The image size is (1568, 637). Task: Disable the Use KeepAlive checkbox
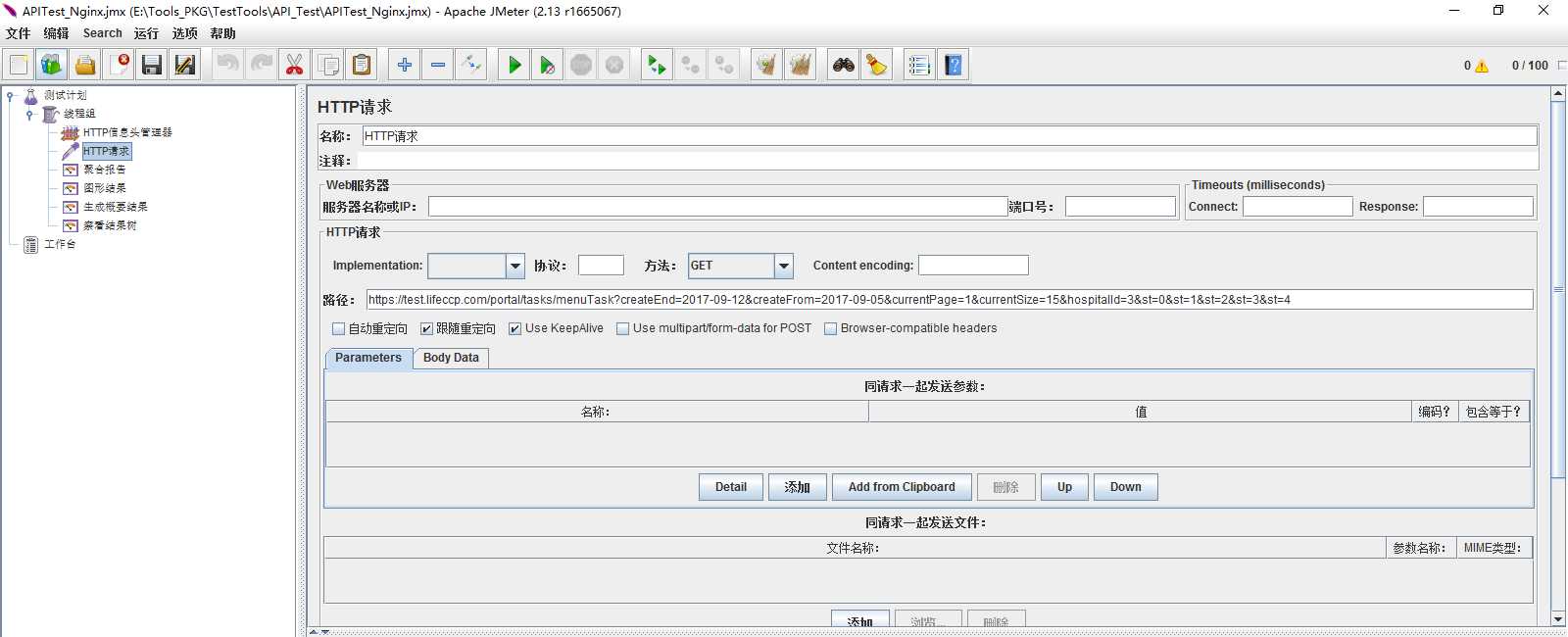[515, 329]
